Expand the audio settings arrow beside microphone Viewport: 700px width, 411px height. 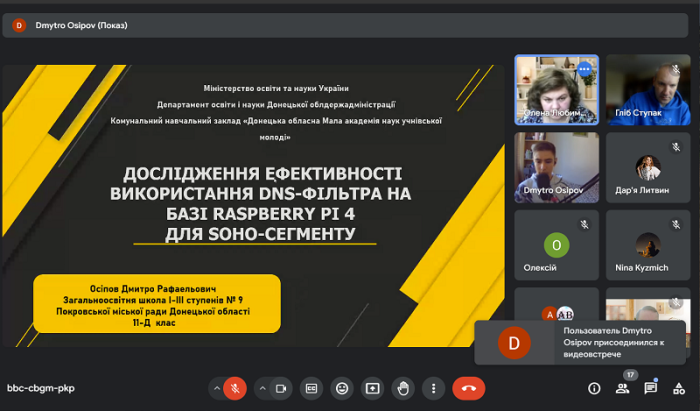pyautogui.click(x=217, y=388)
